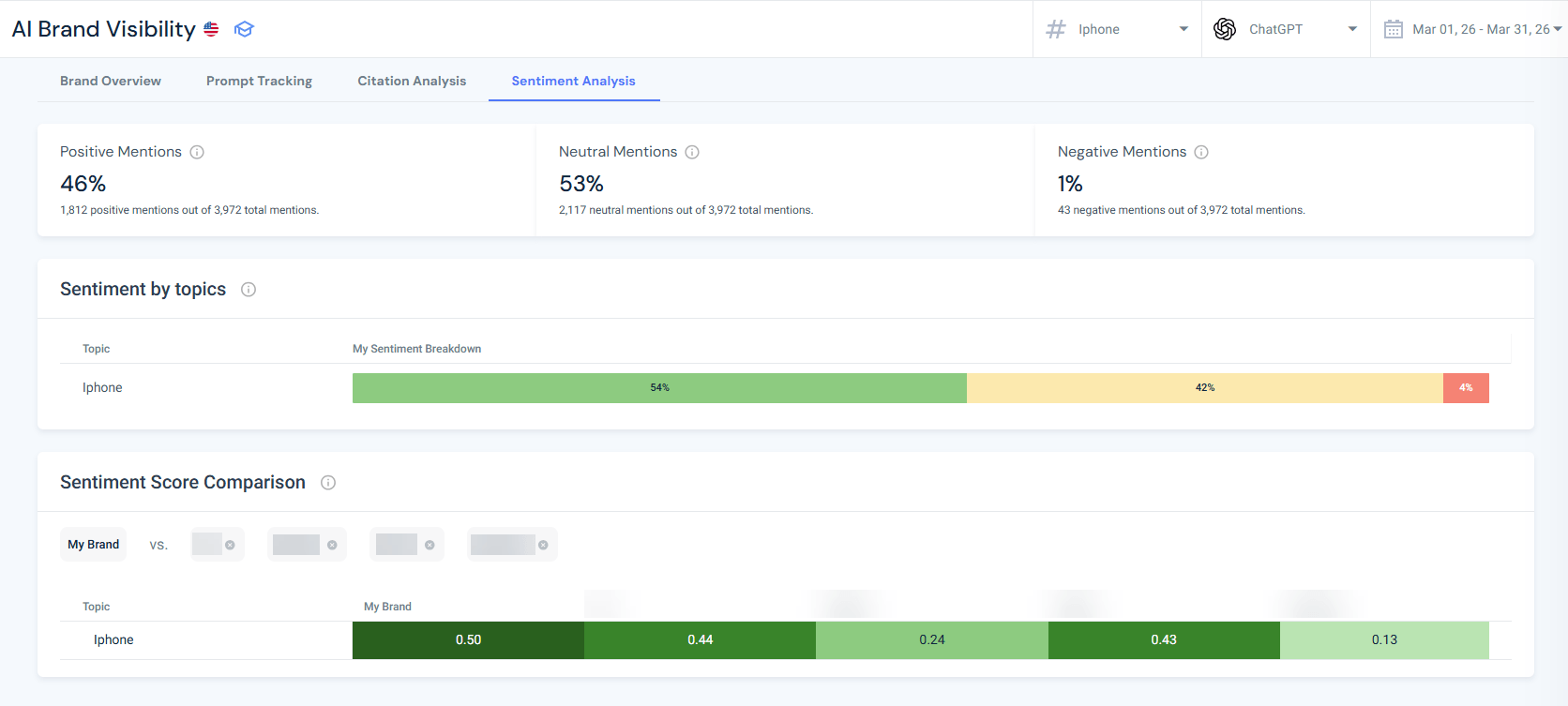
Task: Click the ChatGPT logo icon
Action: point(1225,29)
